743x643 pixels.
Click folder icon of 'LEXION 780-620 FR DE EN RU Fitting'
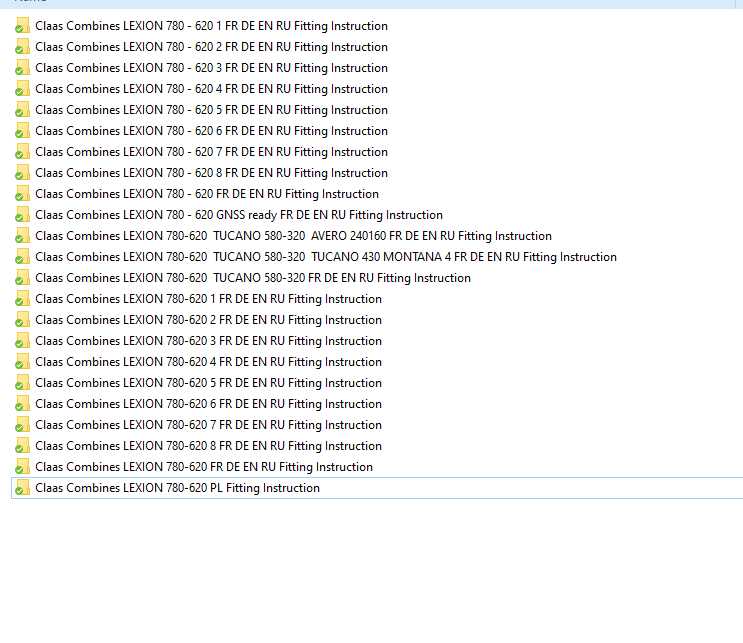point(22,467)
